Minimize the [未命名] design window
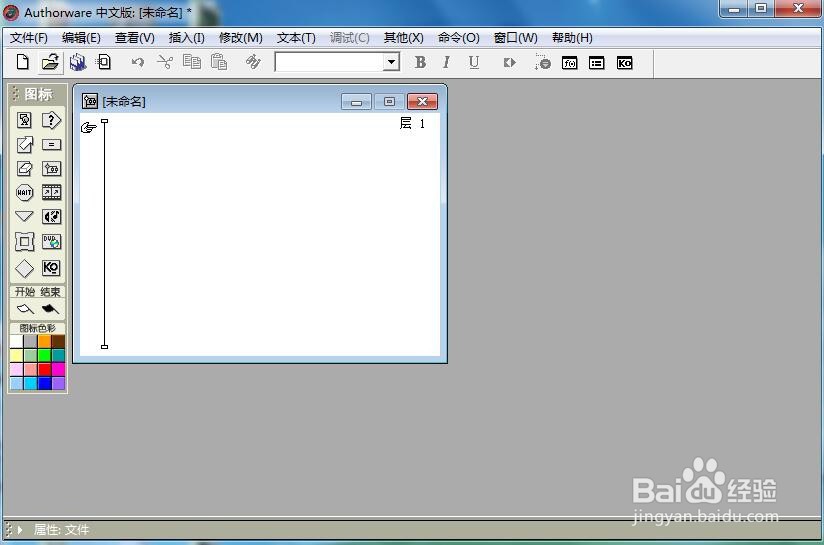 356,101
